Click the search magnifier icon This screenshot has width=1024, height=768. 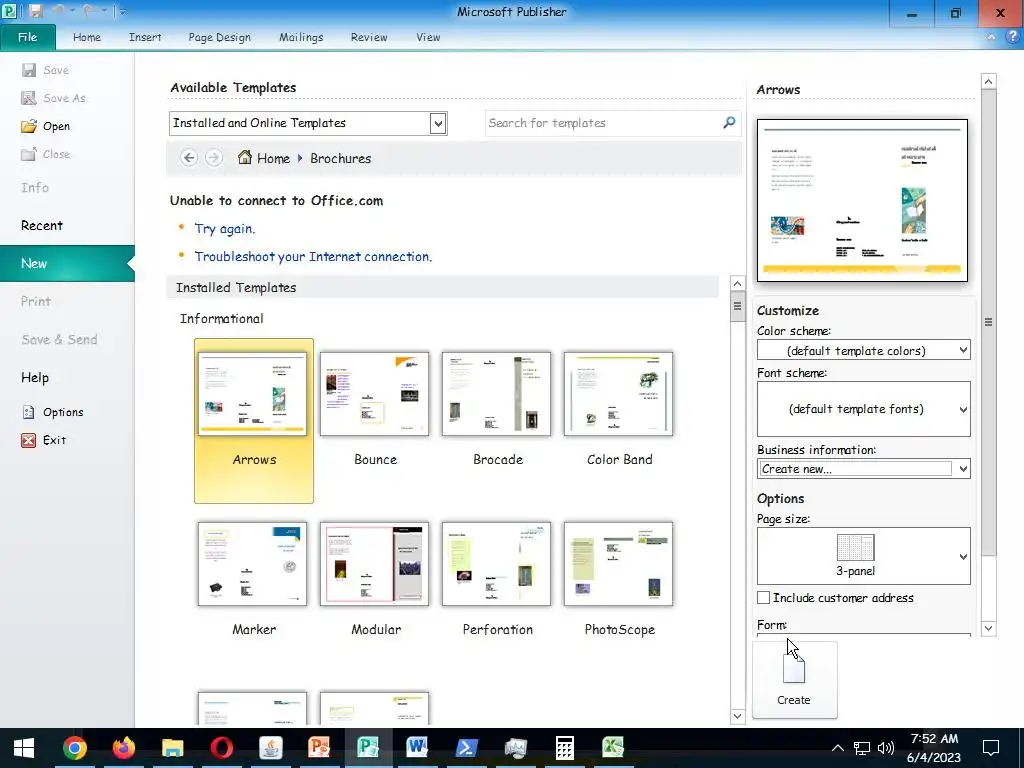729,122
